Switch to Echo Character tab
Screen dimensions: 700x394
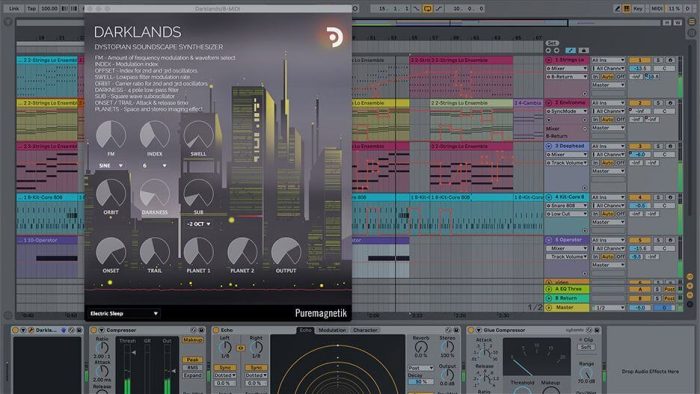click(365, 330)
